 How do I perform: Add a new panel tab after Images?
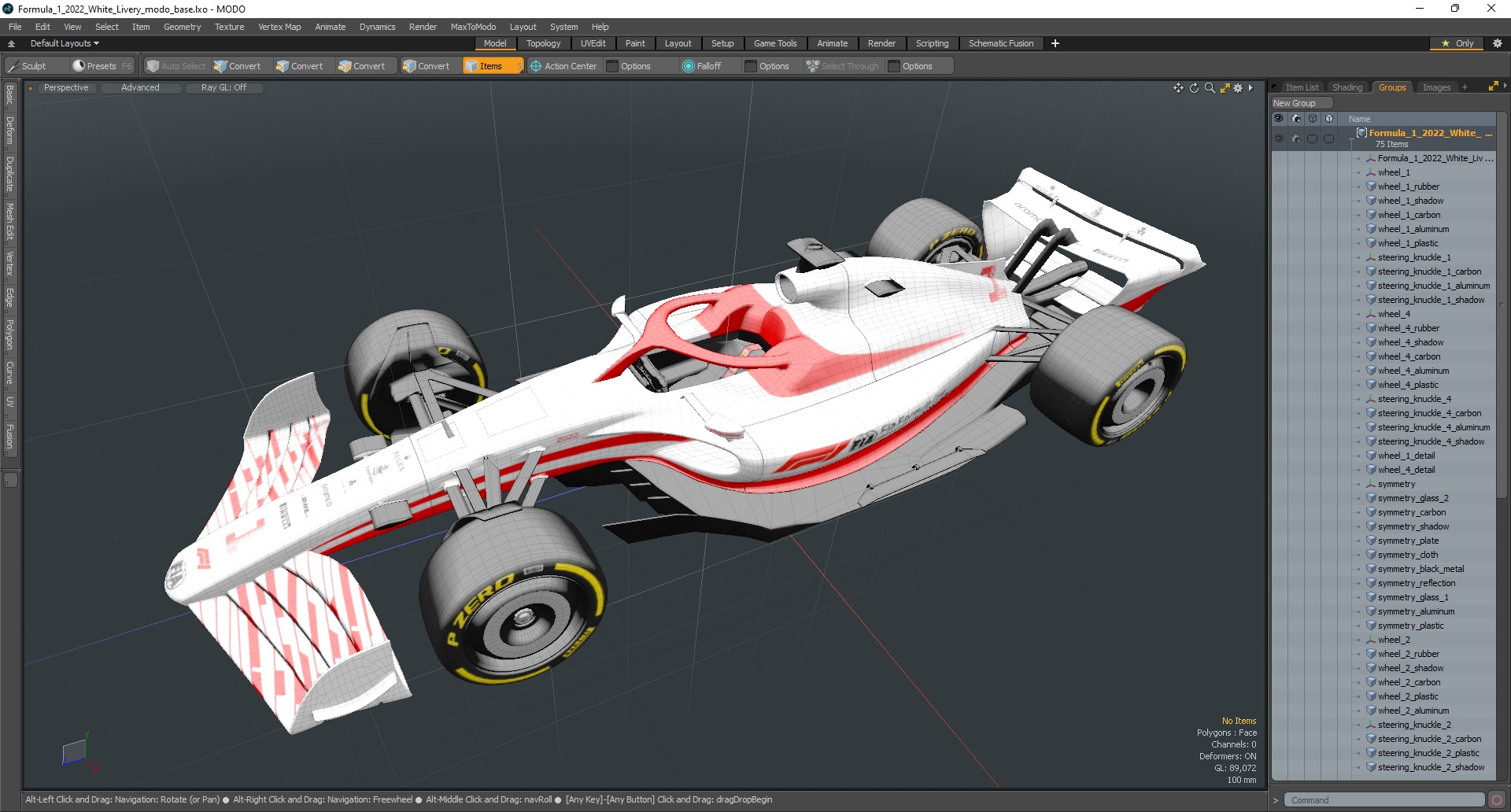click(x=1465, y=87)
